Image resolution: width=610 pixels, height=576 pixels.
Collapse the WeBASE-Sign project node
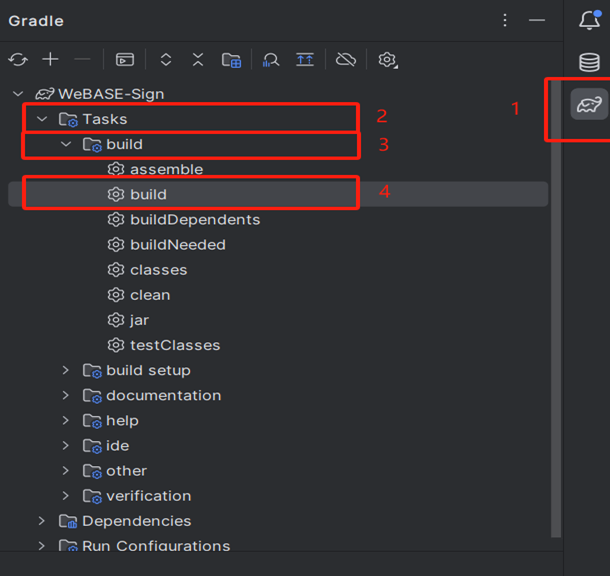[18, 94]
